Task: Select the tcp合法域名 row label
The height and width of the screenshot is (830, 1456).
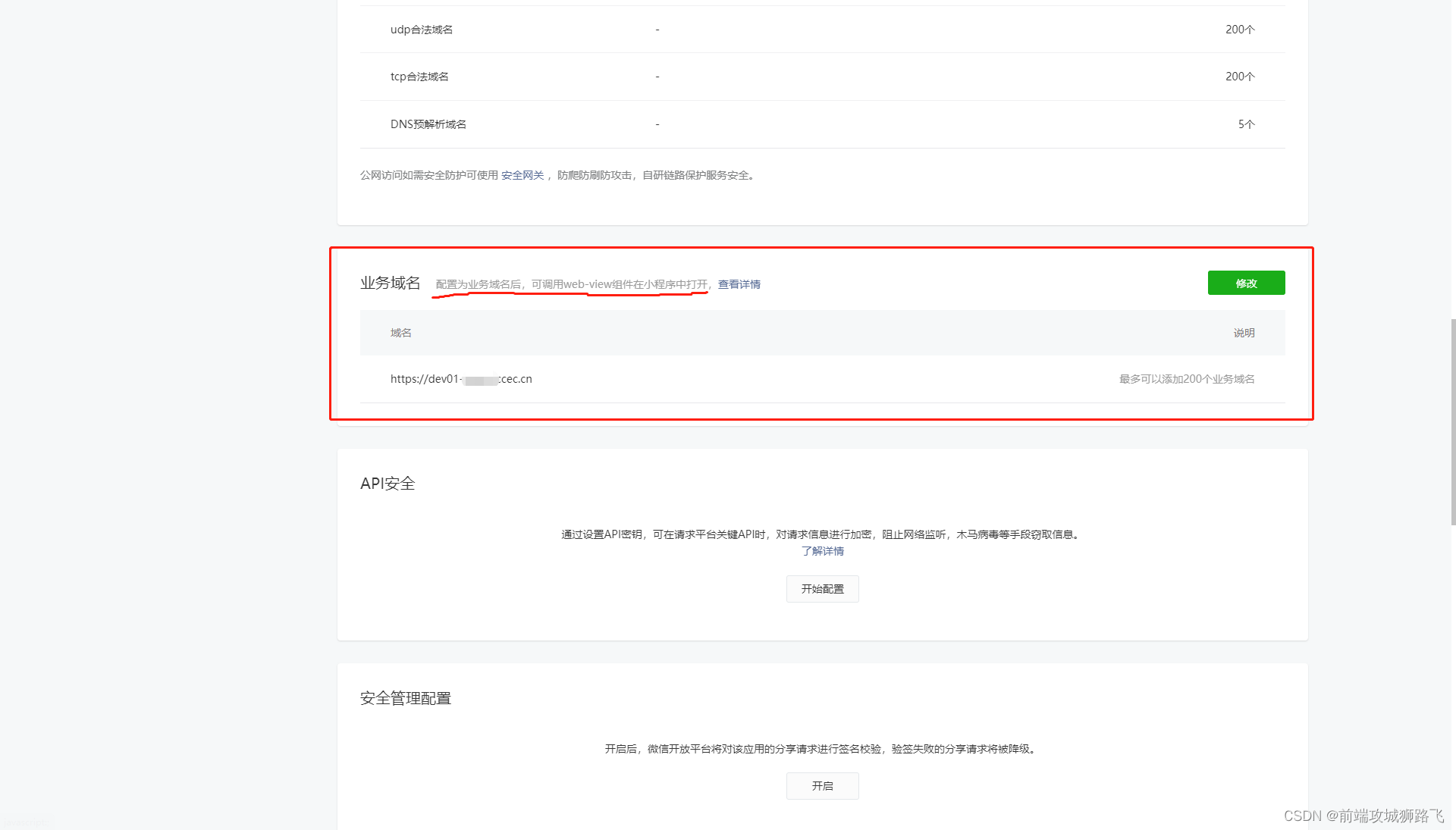Action: (x=419, y=77)
